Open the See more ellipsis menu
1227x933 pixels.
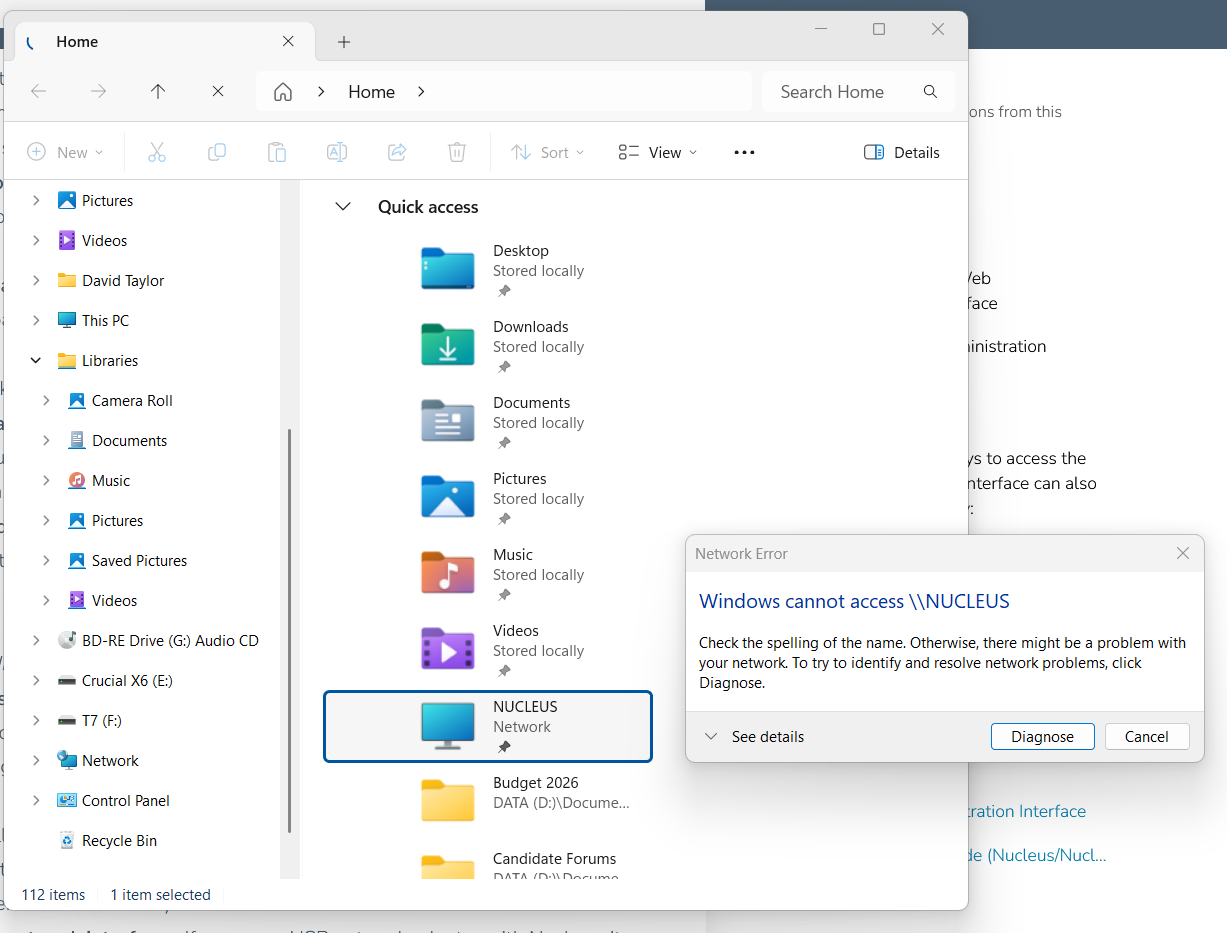744,152
